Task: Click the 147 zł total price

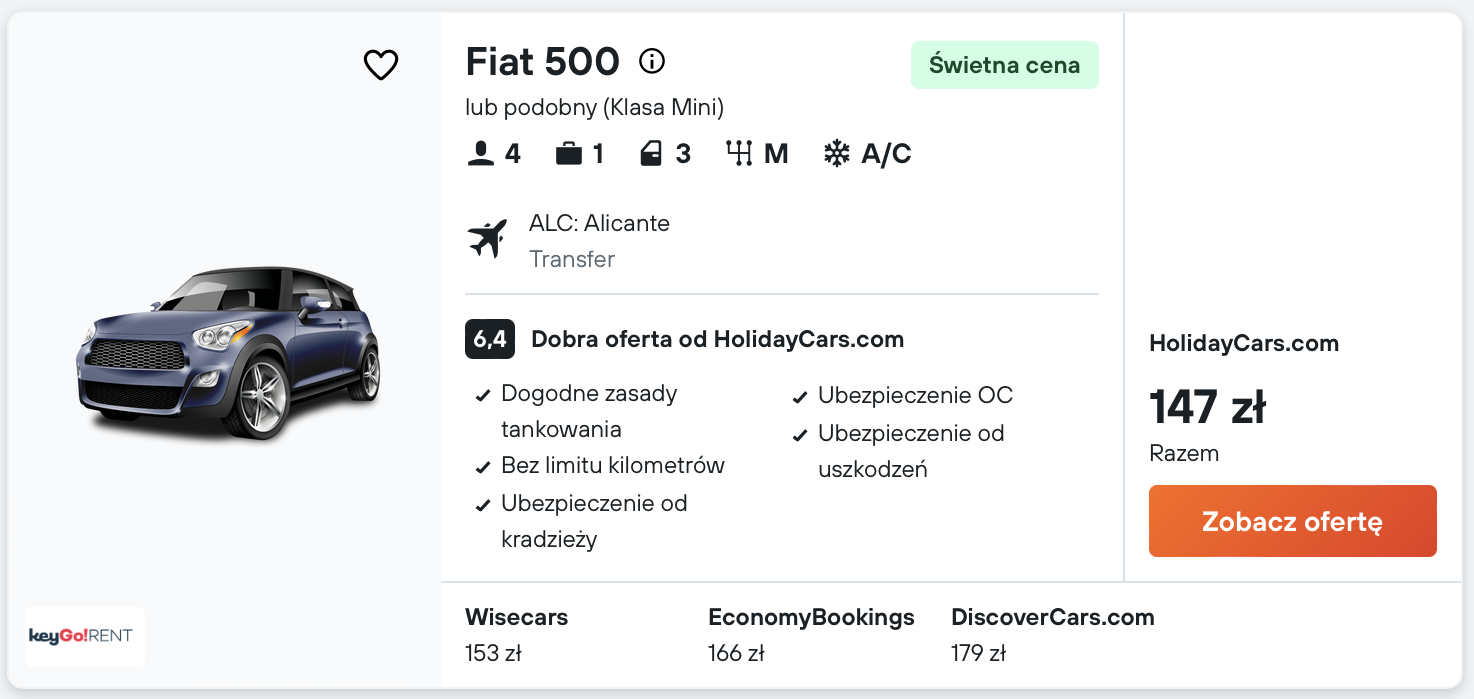Action: [x=1207, y=407]
